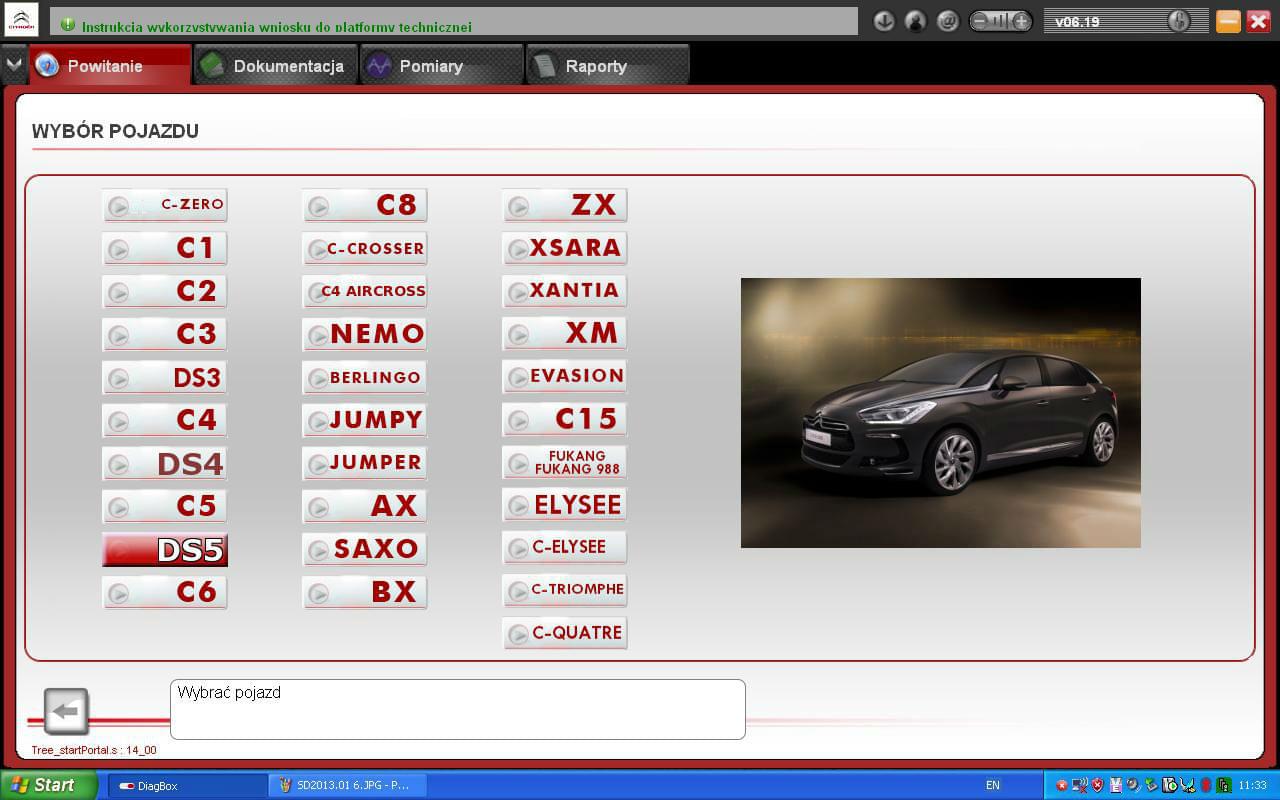Image resolution: width=1280 pixels, height=800 pixels.
Task: Click the download arrow icon in top bar
Action: pos(884,21)
